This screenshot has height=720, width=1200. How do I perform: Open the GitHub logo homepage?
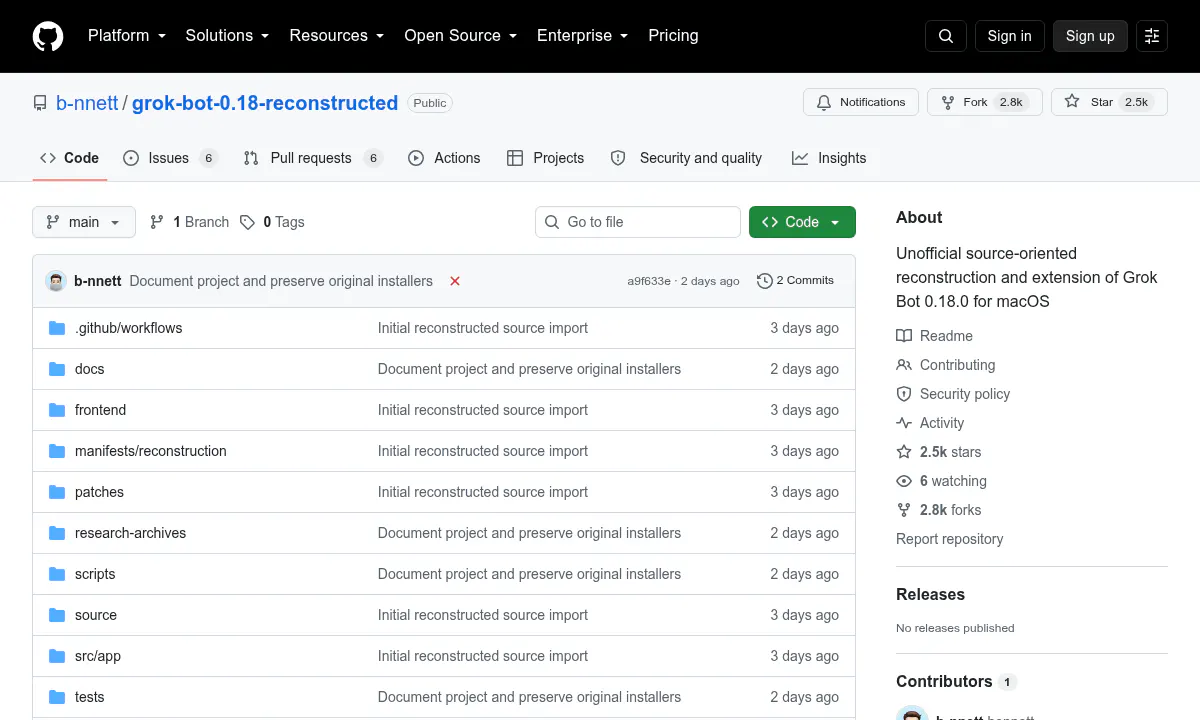point(48,36)
